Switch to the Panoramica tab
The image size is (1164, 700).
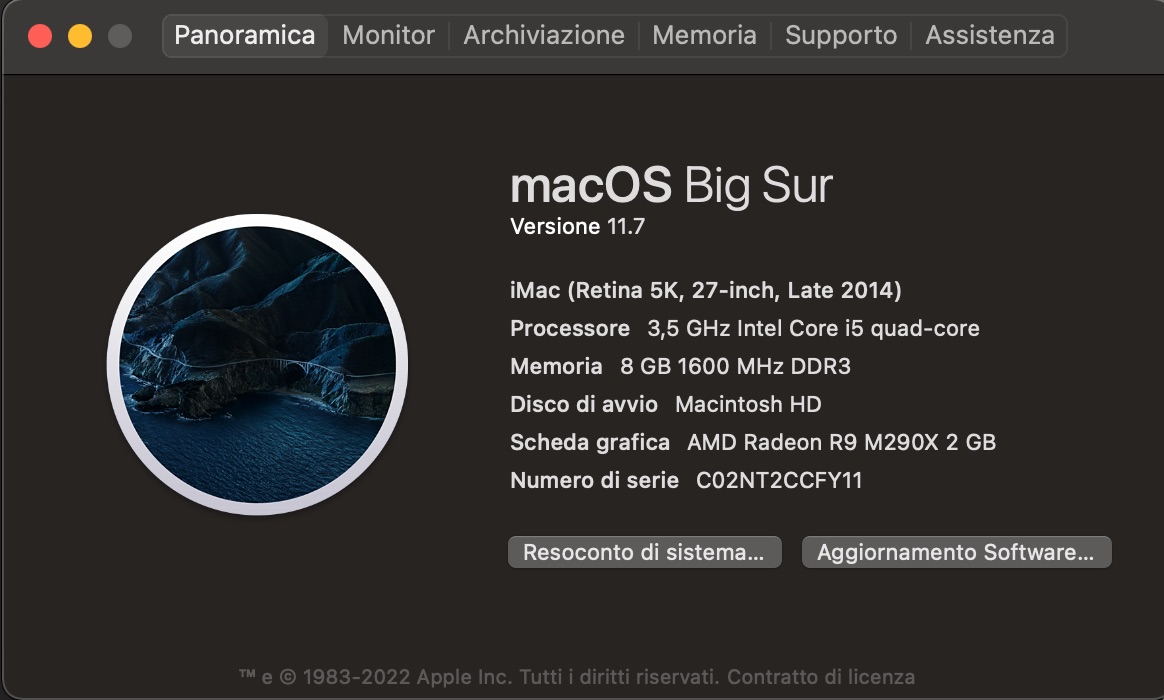pos(244,36)
